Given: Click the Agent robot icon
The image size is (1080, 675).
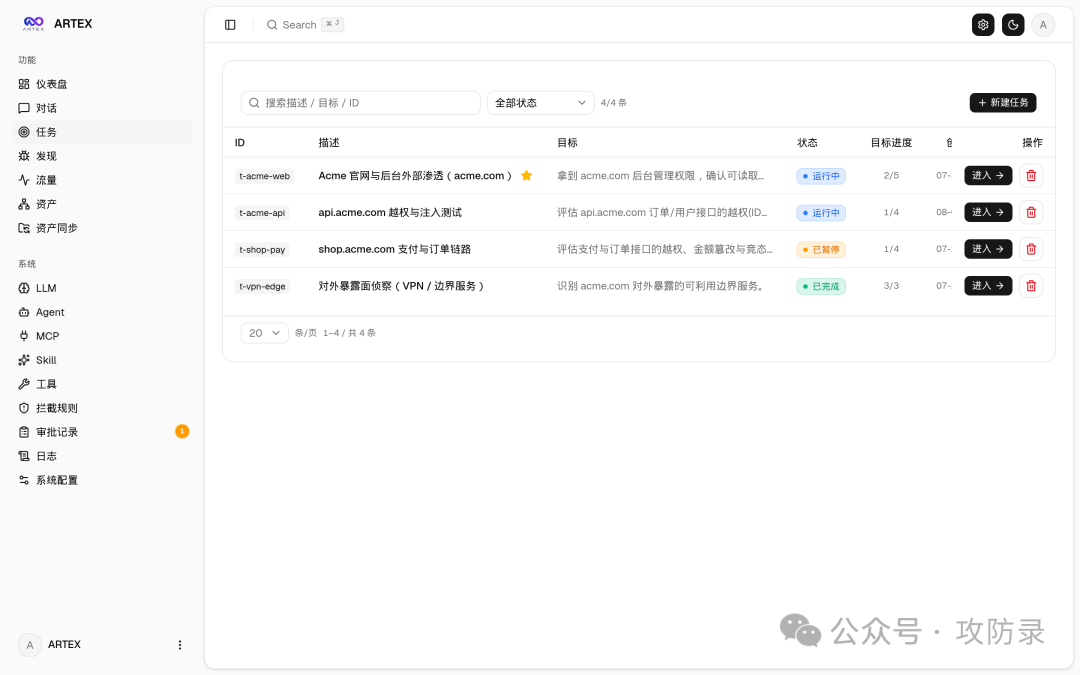Looking at the screenshot, I should point(24,312).
